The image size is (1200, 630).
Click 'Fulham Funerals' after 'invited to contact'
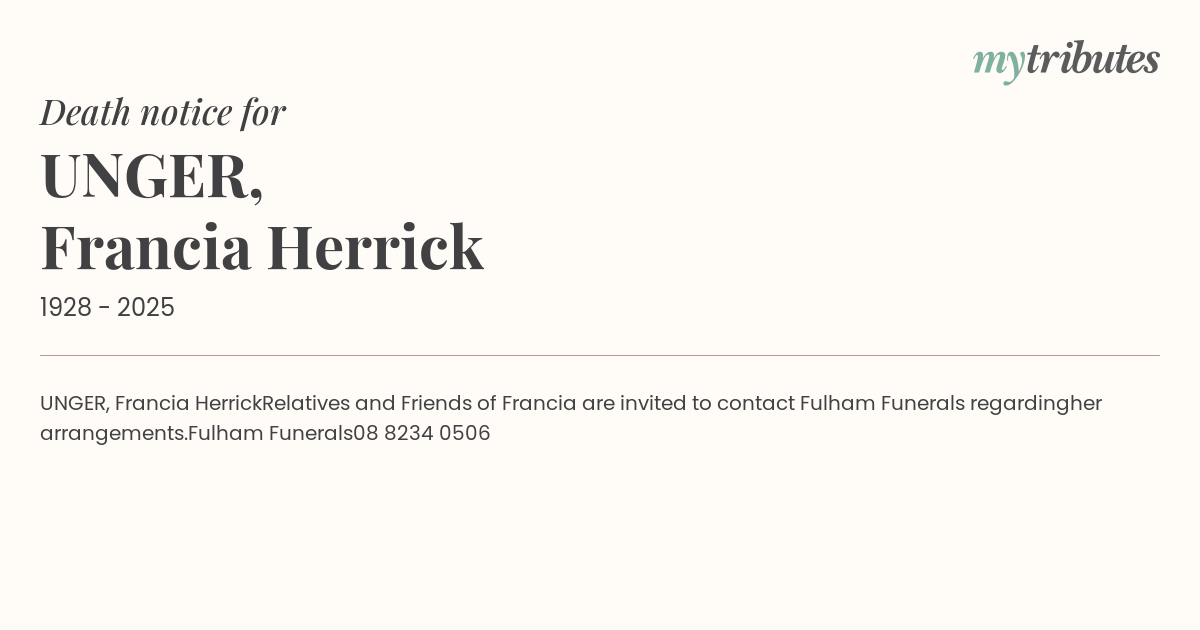point(882,404)
